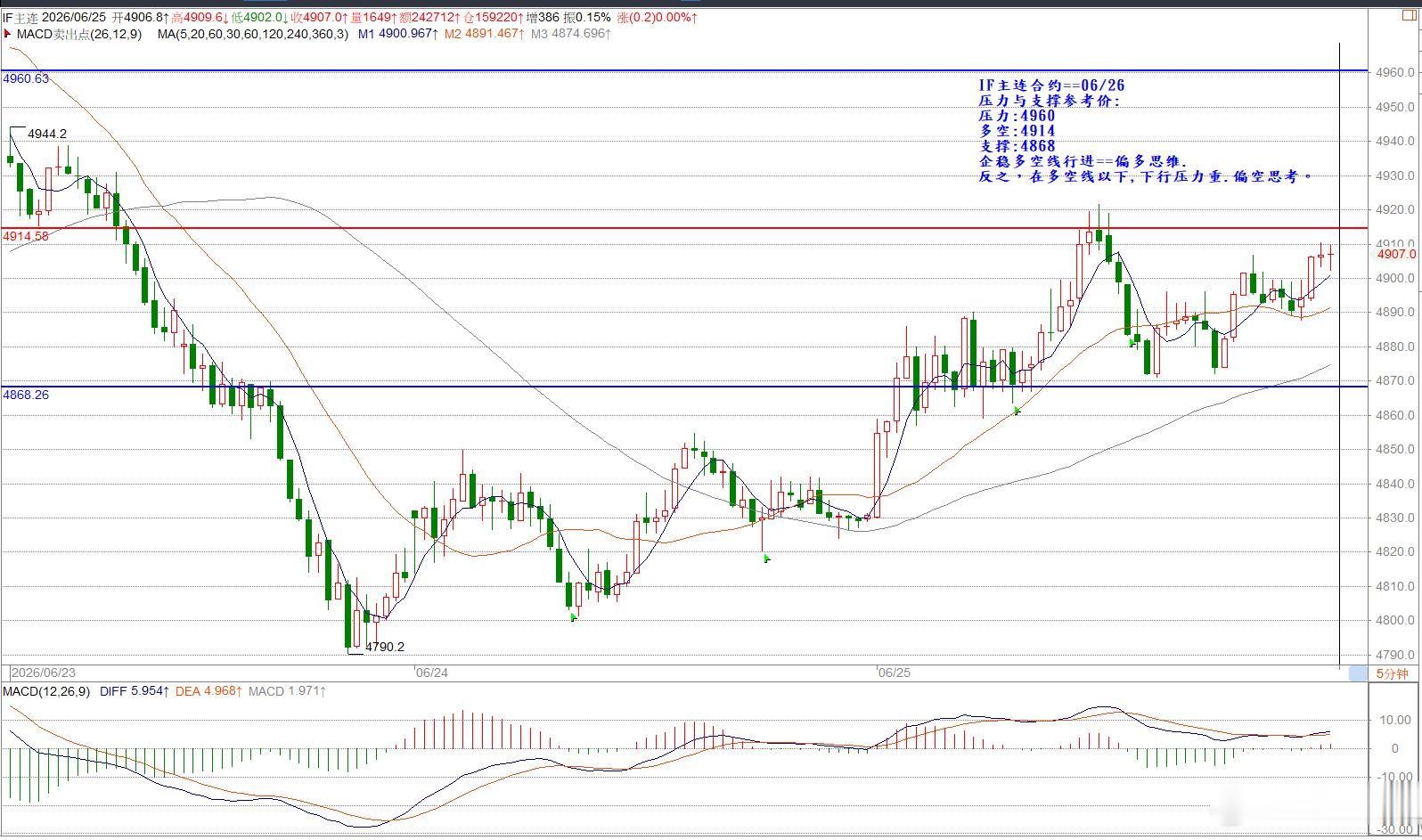1422x840 pixels.
Task: Click the blue scroll thumb beside '5分钟'
Action: coord(1358,674)
